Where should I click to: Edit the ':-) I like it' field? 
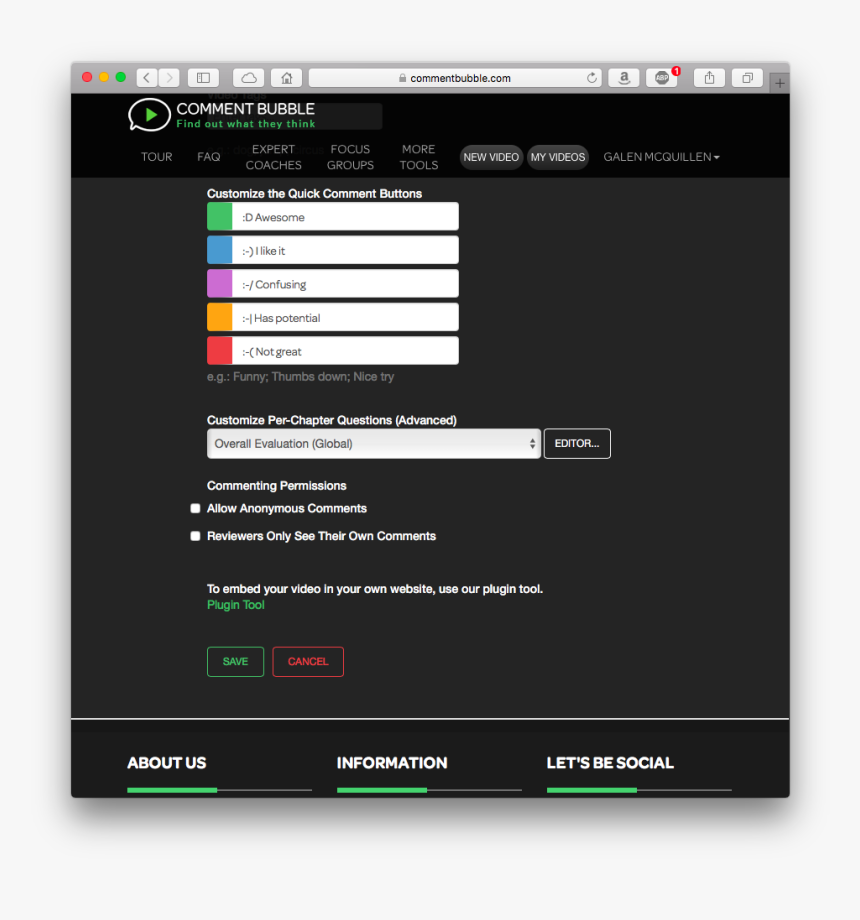(x=346, y=250)
